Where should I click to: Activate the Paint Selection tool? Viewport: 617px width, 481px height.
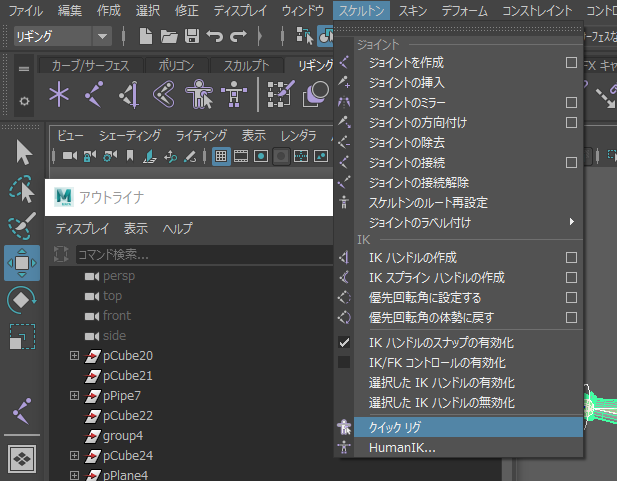coord(22,226)
